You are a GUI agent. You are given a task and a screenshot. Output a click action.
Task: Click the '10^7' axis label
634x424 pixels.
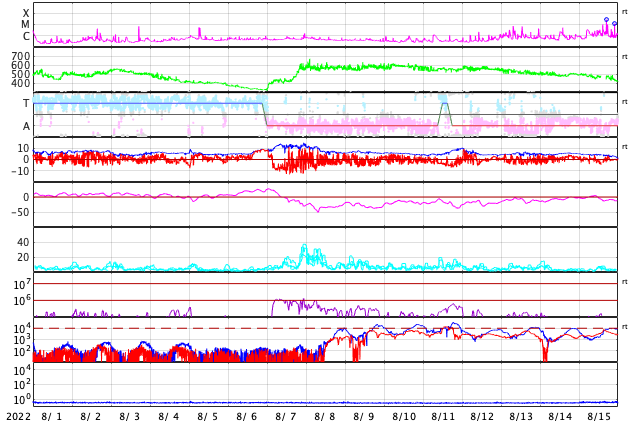[x=22, y=284]
